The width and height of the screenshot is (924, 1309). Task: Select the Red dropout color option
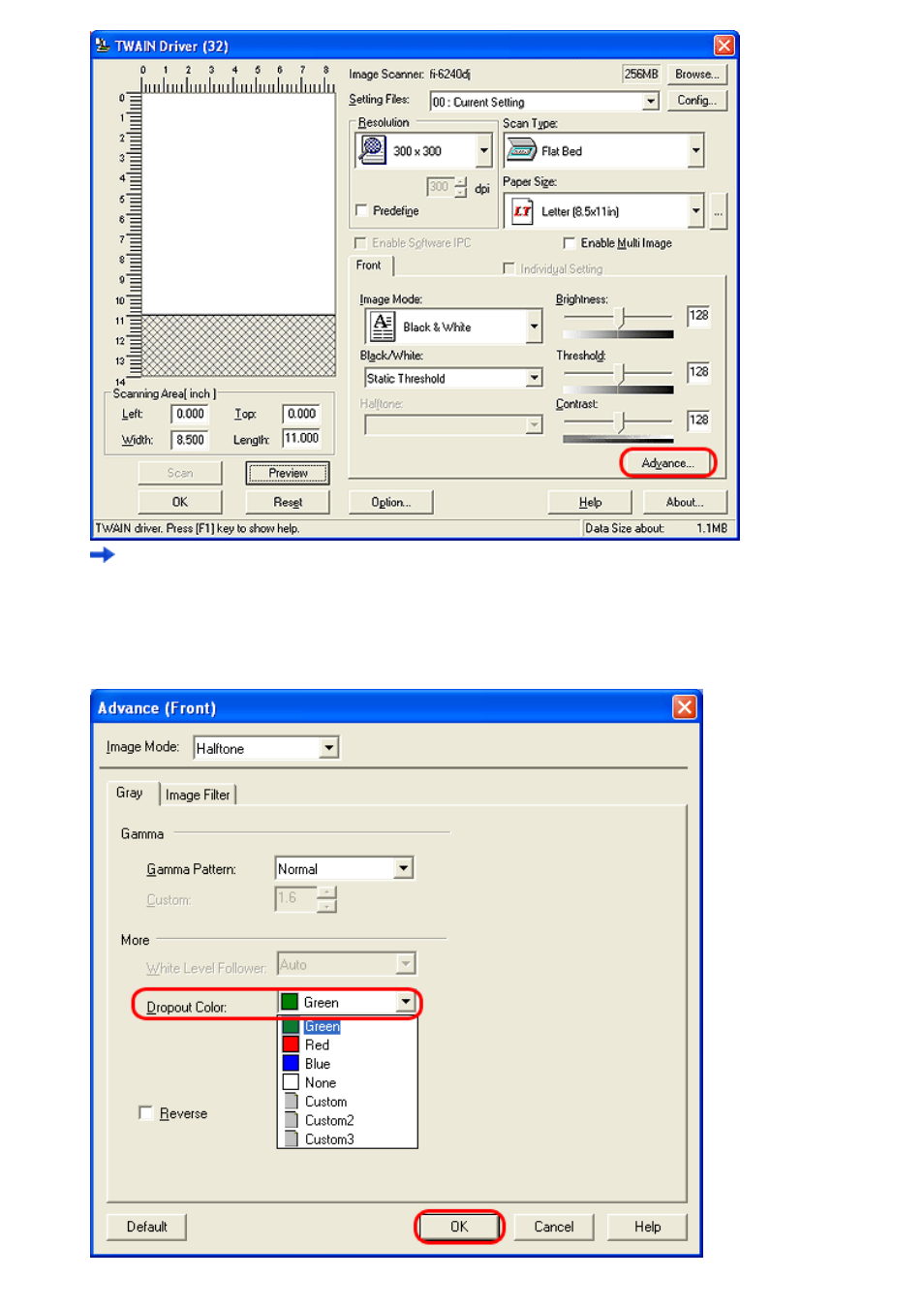click(x=347, y=1045)
